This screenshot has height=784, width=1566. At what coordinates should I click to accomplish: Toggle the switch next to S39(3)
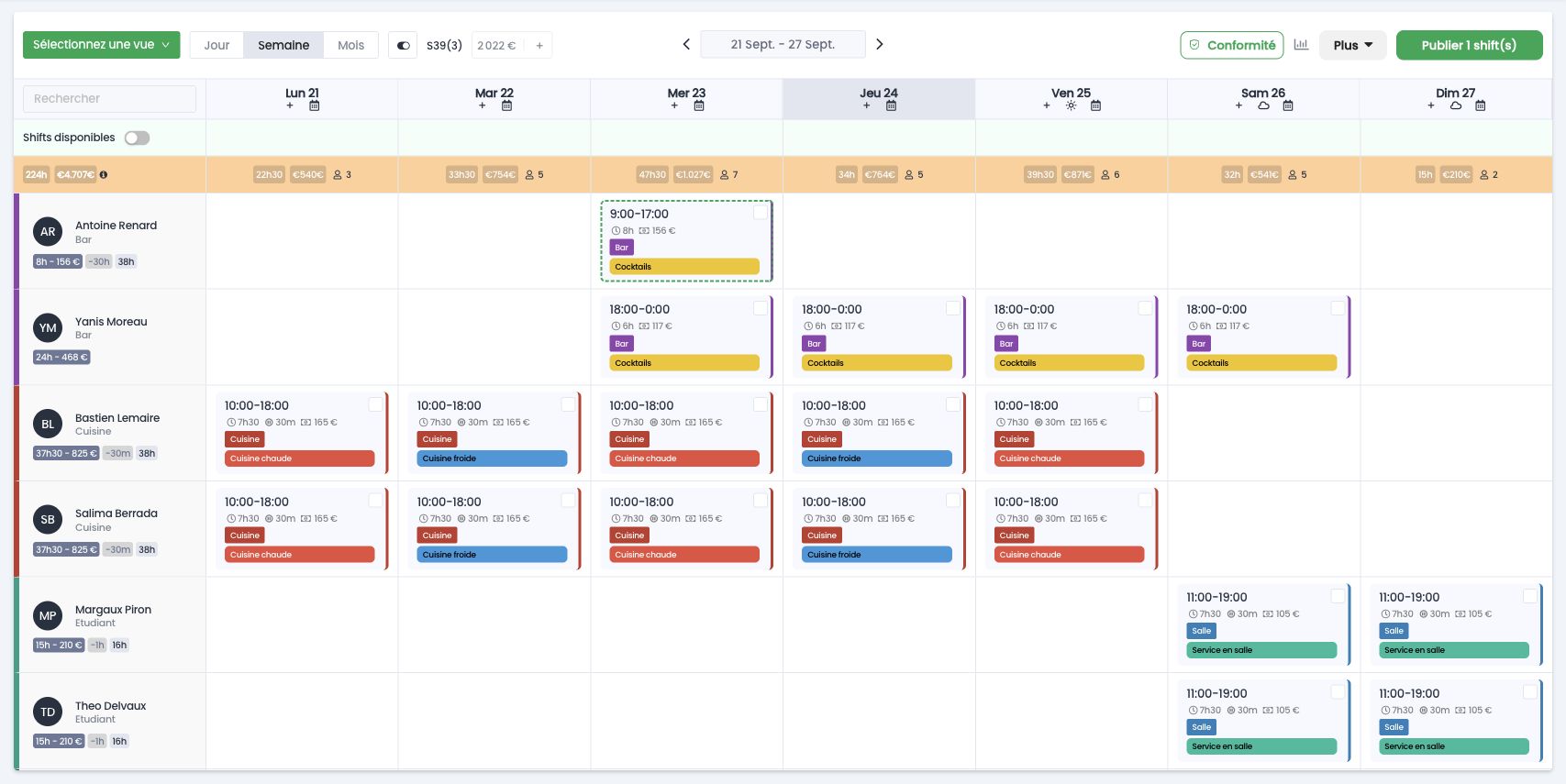403,45
